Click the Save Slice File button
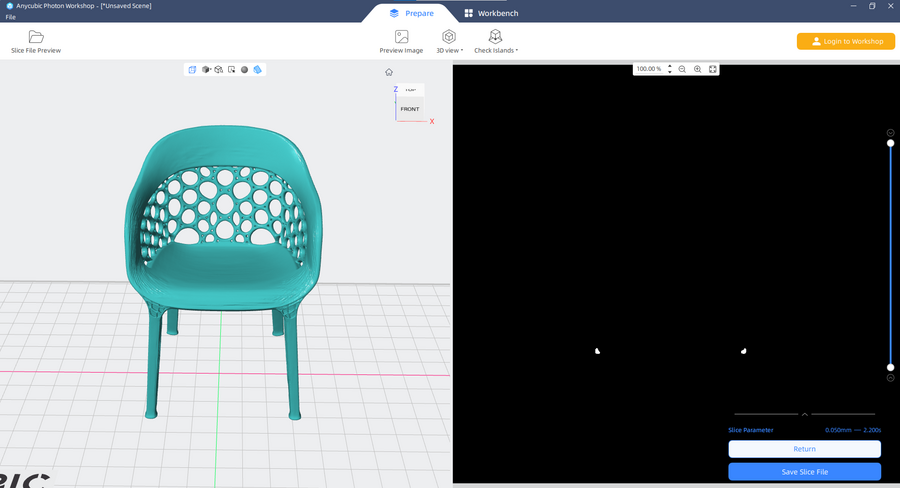Image resolution: width=900 pixels, height=488 pixels. click(804, 471)
